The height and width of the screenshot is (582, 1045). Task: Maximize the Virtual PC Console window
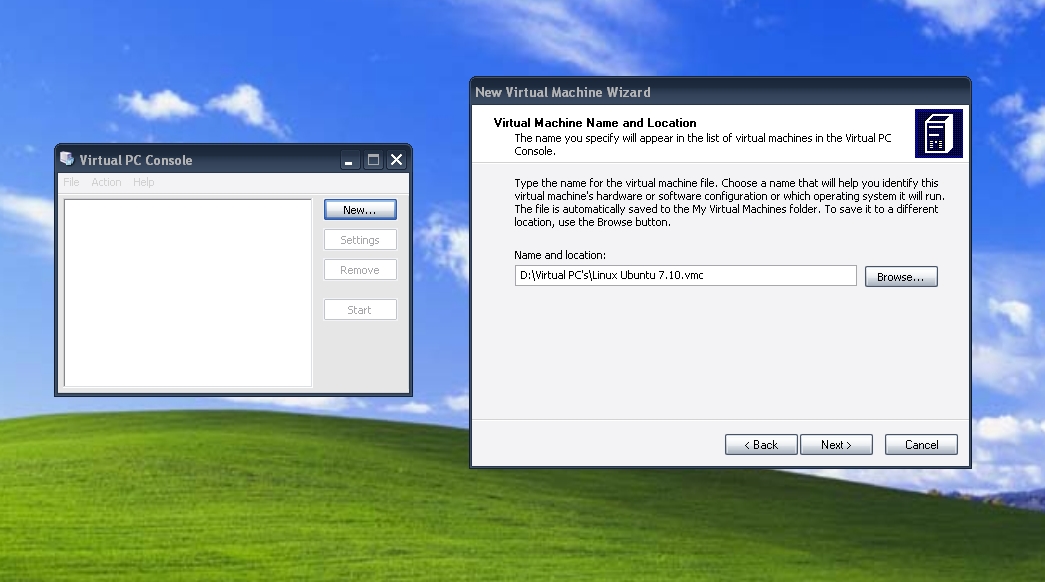(x=373, y=160)
